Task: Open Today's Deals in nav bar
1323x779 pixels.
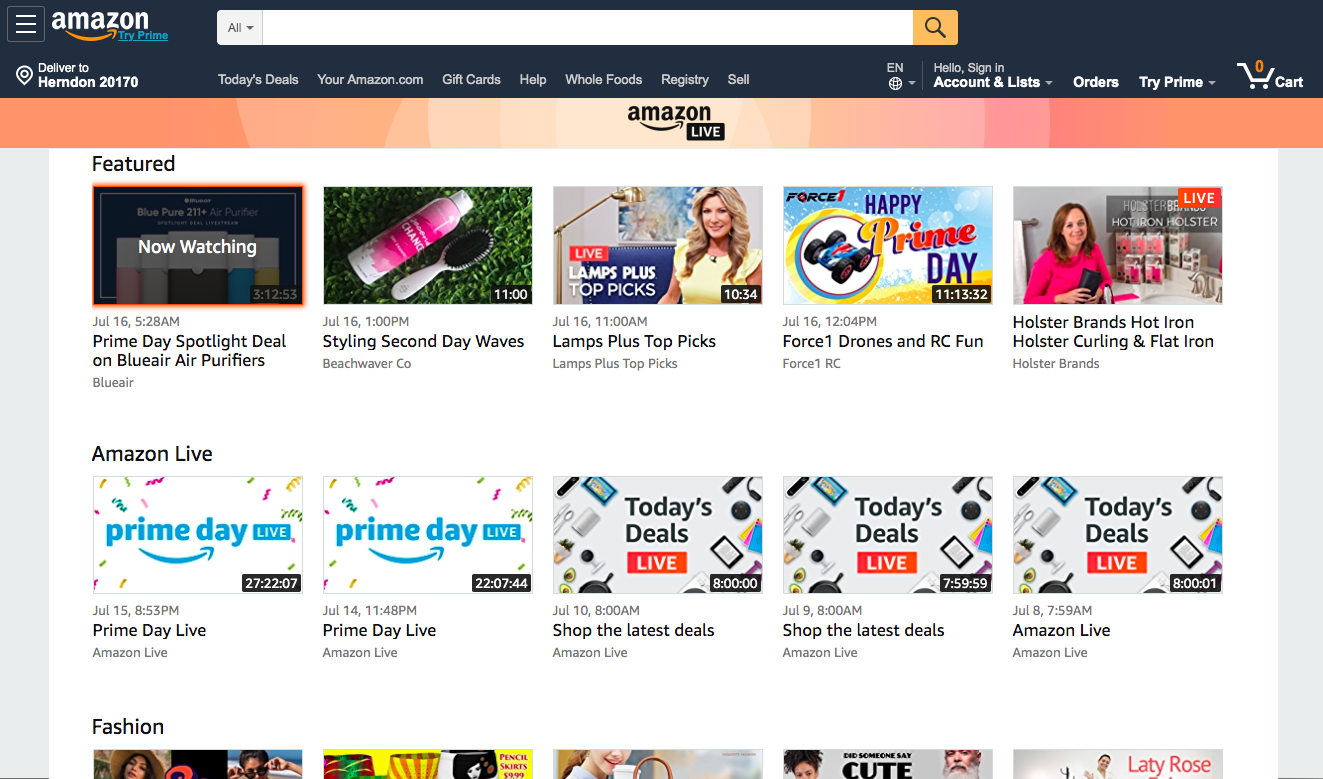Action: coord(258,79)
